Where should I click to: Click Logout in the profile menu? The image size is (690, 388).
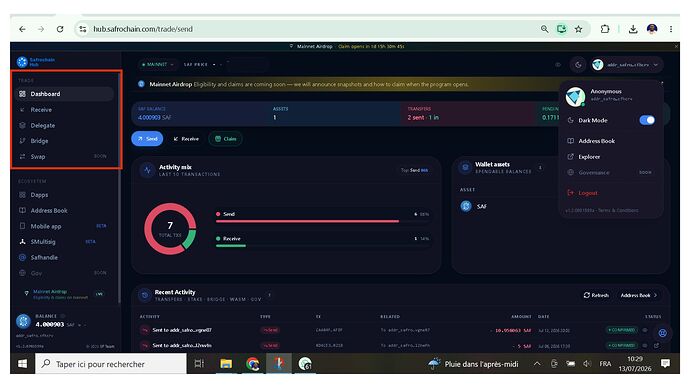click(587, 193)
